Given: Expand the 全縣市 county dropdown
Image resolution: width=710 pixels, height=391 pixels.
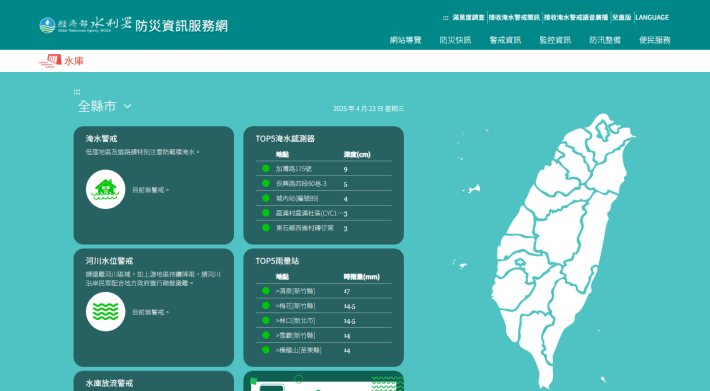Looking at the screenshot, I should [105, 106].
